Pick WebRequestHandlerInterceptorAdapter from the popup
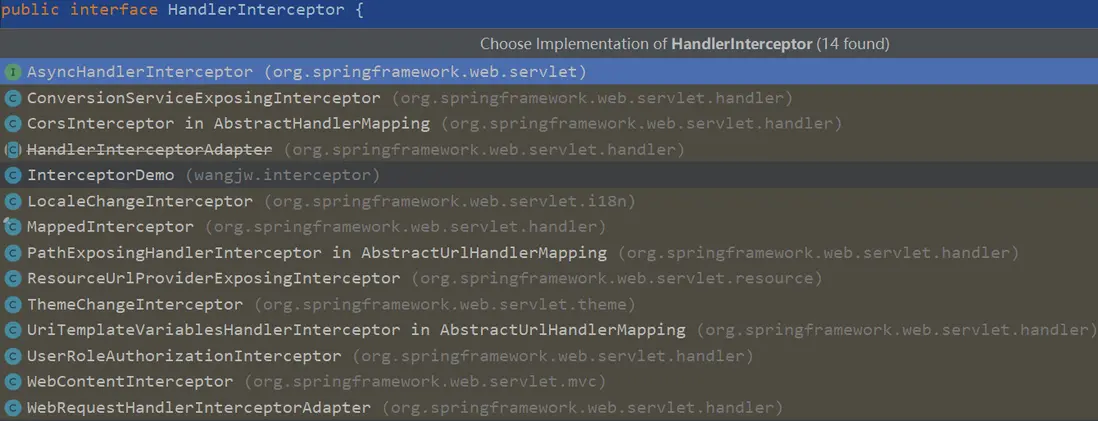The width and height of the screenshot is (1098, 421). 198,408
